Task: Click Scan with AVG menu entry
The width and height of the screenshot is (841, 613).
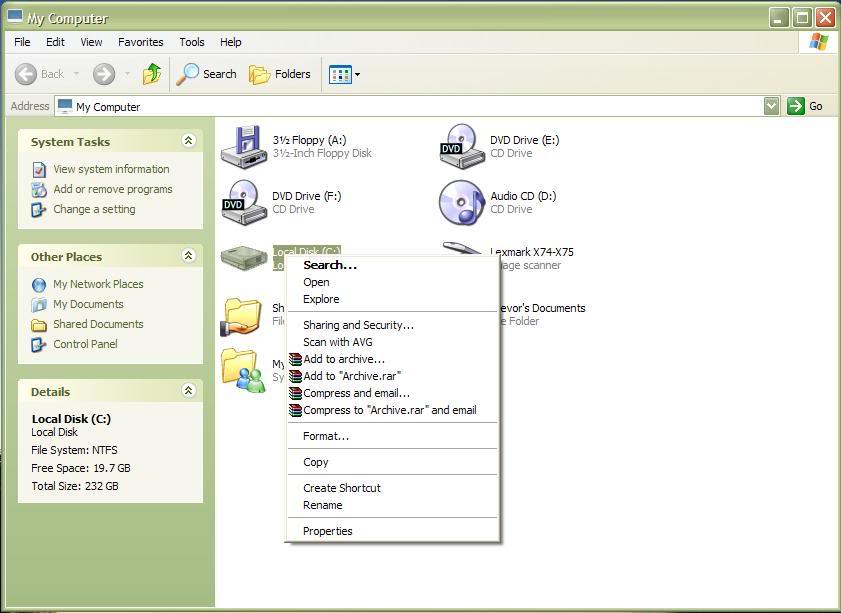Action: [337, 342]
